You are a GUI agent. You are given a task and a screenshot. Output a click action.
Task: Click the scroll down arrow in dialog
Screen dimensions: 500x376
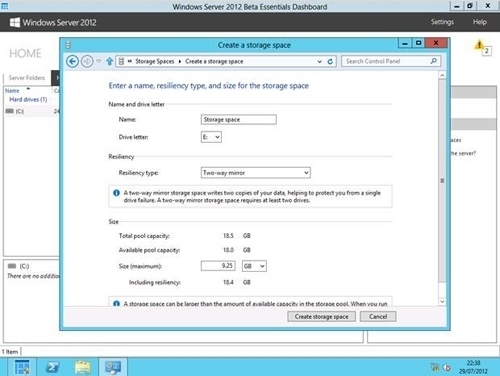pyautogui.click(x=442, y=301)
